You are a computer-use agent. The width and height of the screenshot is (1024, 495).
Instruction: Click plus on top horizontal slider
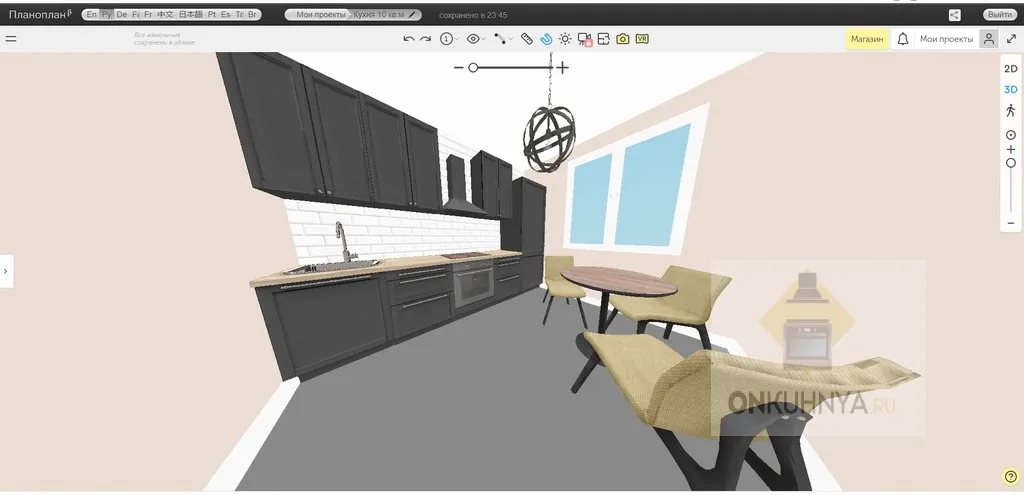click(563, 67)
